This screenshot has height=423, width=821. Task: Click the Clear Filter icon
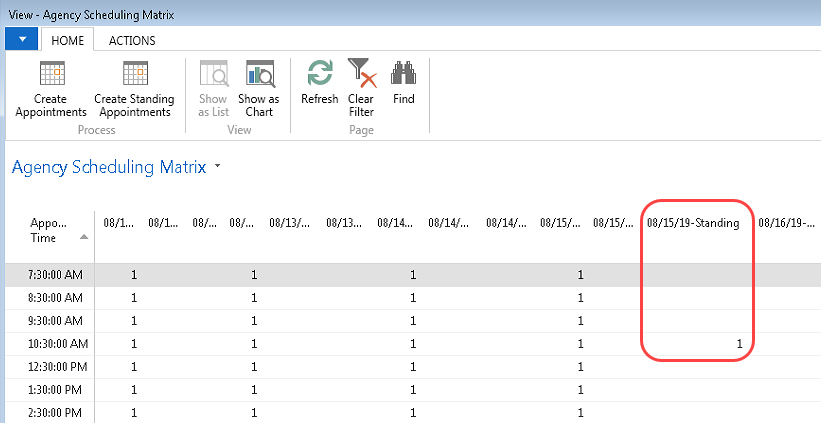click(360, 75)
